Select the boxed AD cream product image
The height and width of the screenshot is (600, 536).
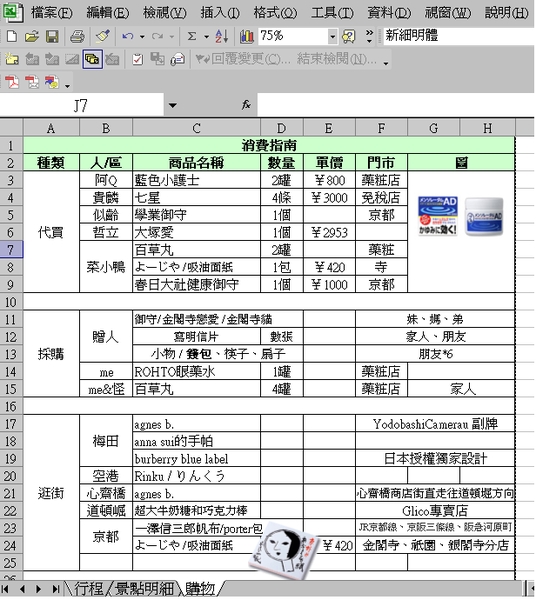pyautogui.click(x=438, y=216)
